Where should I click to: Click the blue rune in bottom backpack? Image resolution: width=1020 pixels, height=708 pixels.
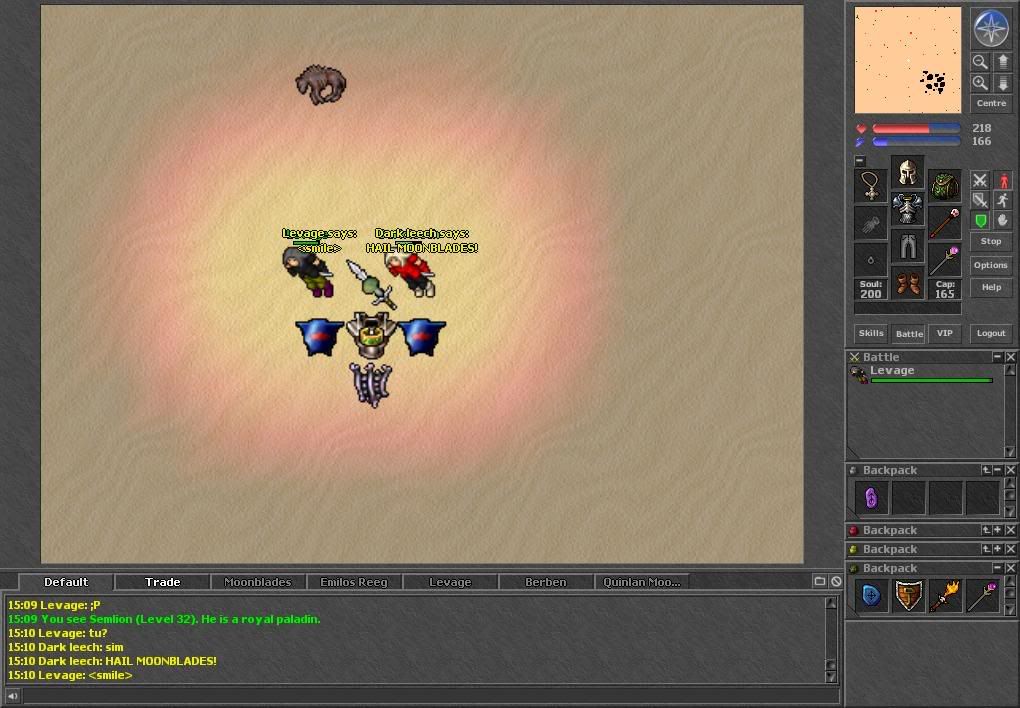pyautogui.click(x=871, y=595)
